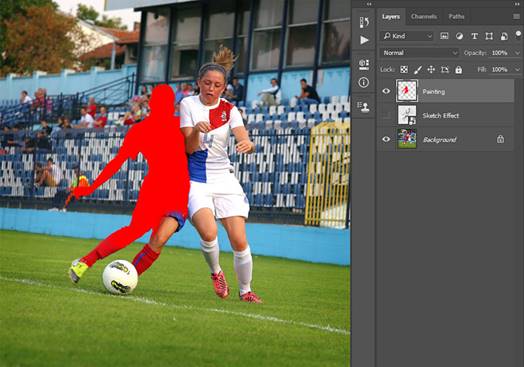Viewport: 524px width, 367px height.
Task: Lock all padlock icon
Action: click(458, 70)
